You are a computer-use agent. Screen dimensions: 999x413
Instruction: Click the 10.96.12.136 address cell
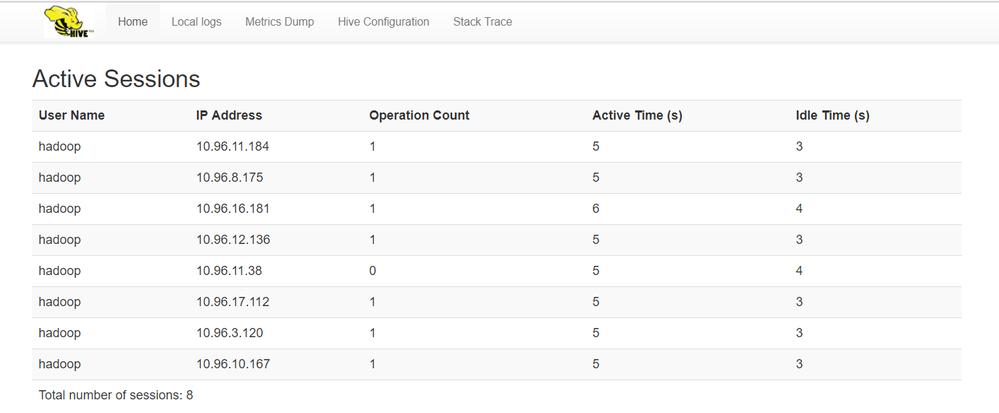coord(233,240)
